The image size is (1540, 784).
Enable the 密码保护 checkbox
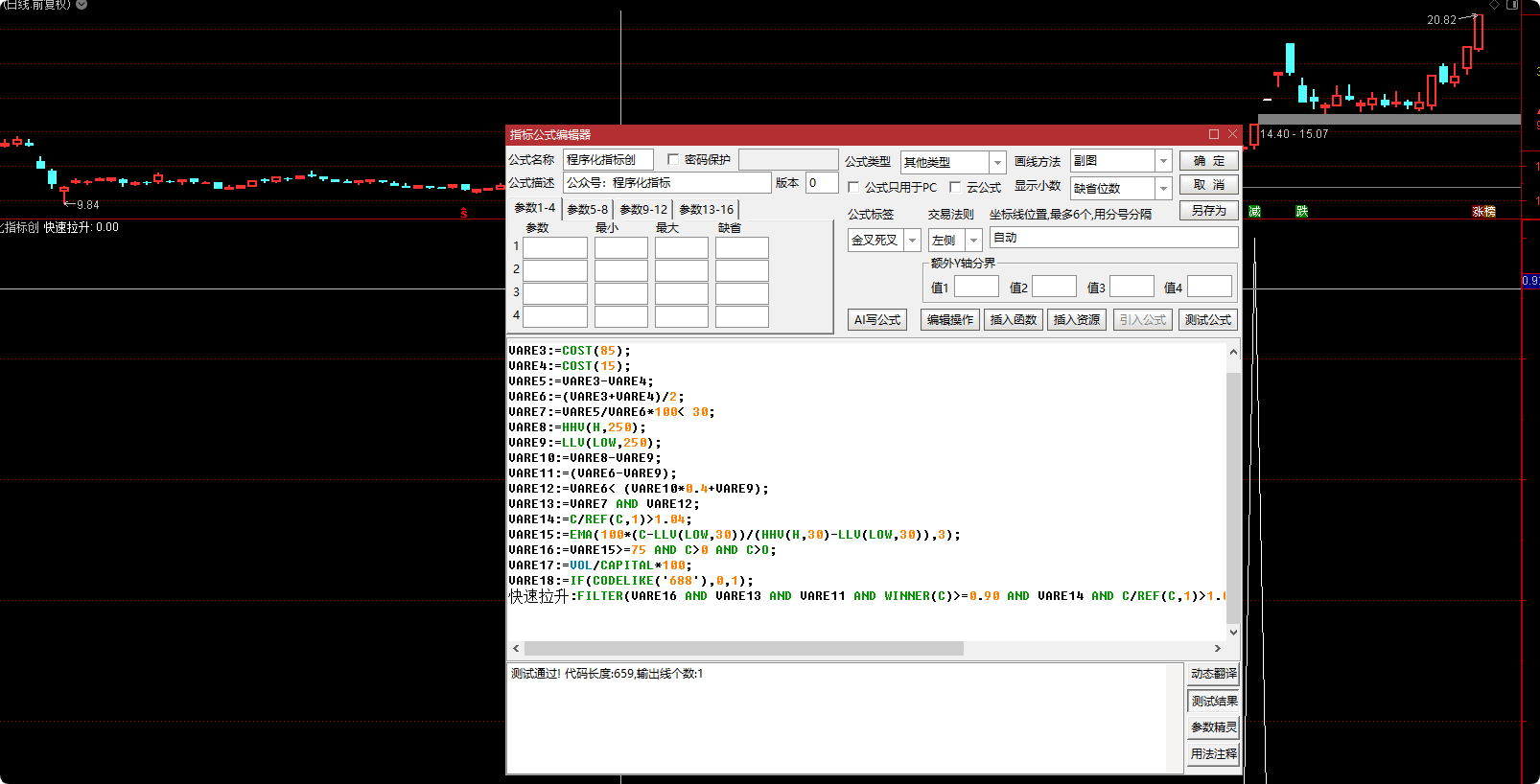[x=673, y=160]
